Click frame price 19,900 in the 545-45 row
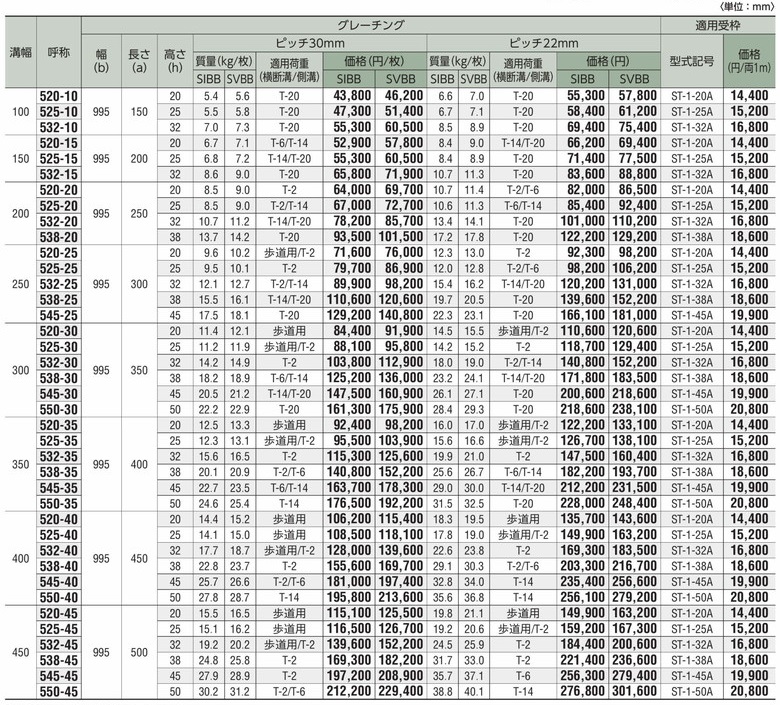 pos(749,676)
